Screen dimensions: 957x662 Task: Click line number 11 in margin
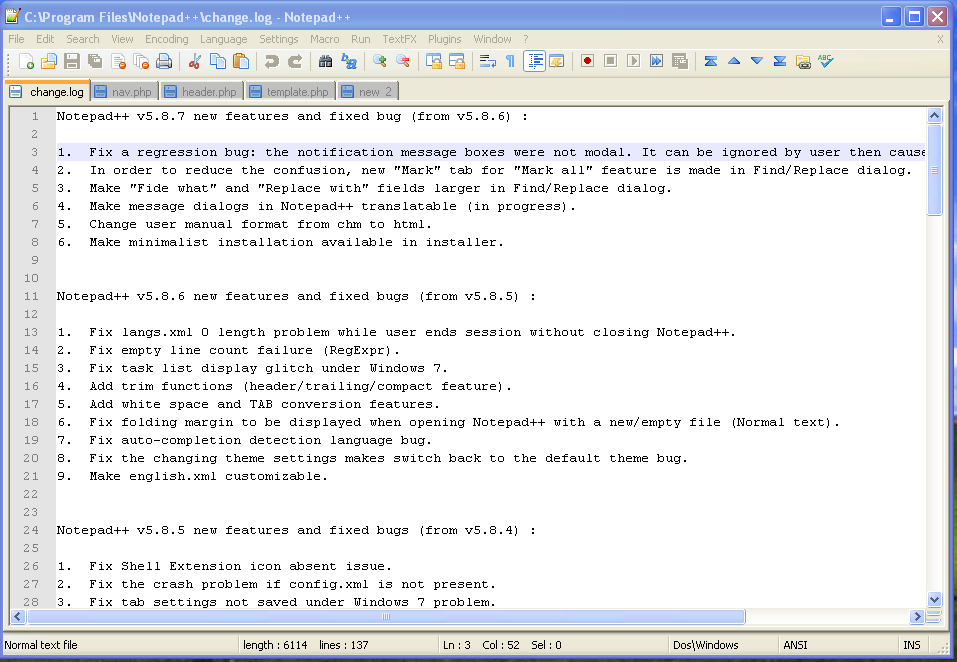tap(31, 296)
